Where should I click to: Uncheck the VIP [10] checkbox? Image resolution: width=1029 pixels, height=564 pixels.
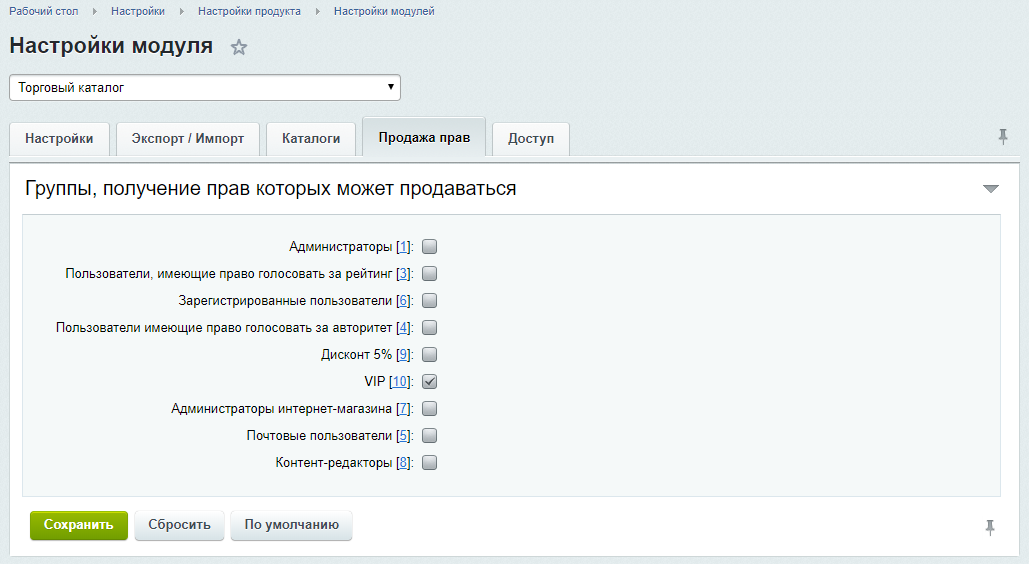click(429, 381)
